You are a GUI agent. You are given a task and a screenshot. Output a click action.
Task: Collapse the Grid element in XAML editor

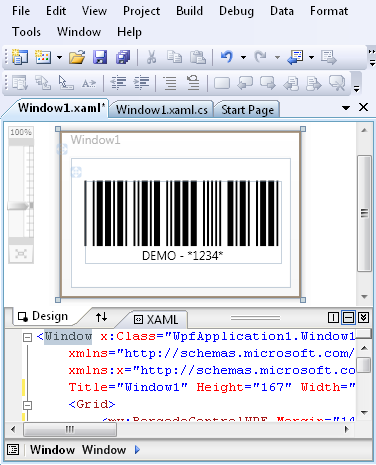pos(27,405)
